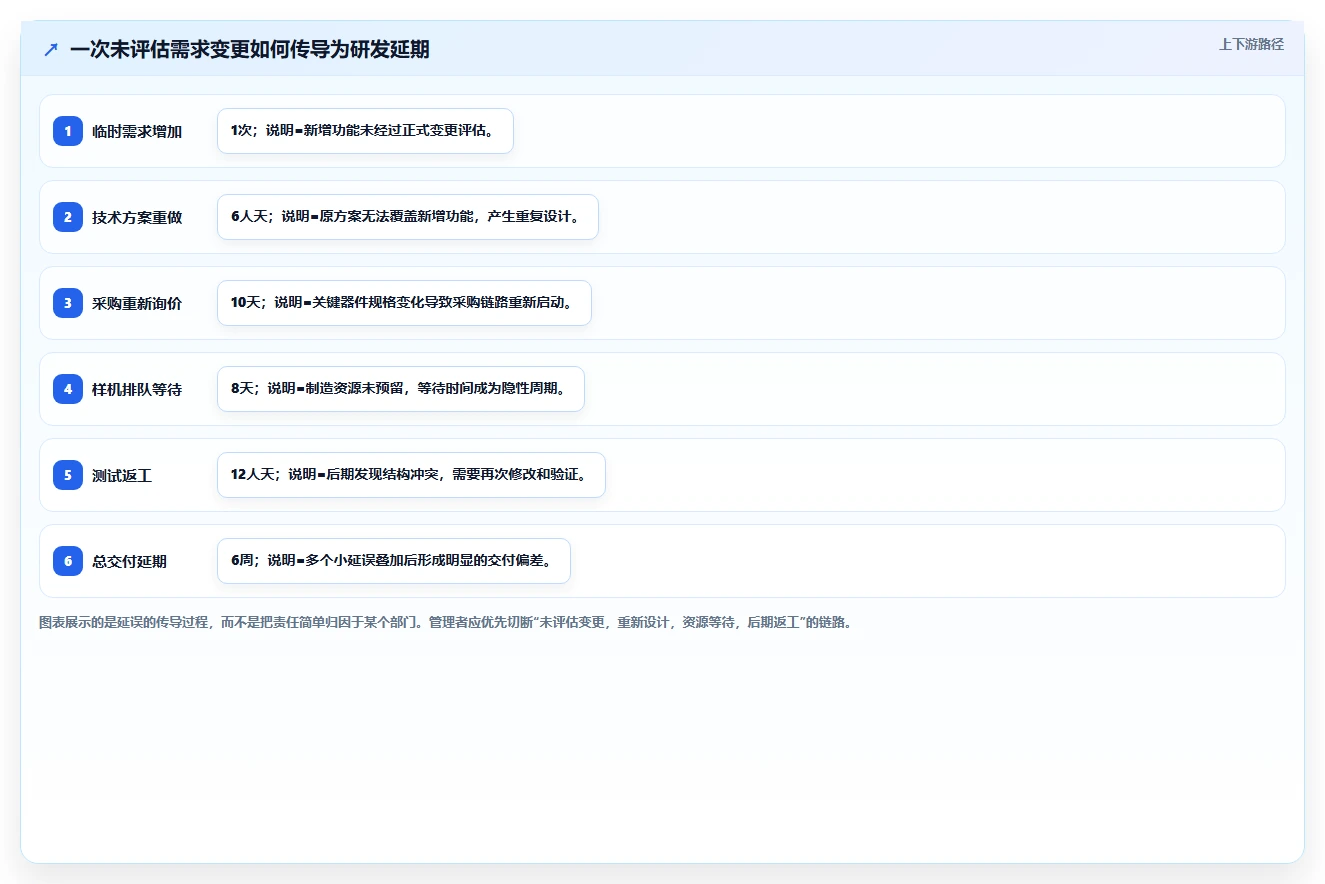Select the 采购重新询价 step label
The image size is (1325, 884).
pos(137,303)
